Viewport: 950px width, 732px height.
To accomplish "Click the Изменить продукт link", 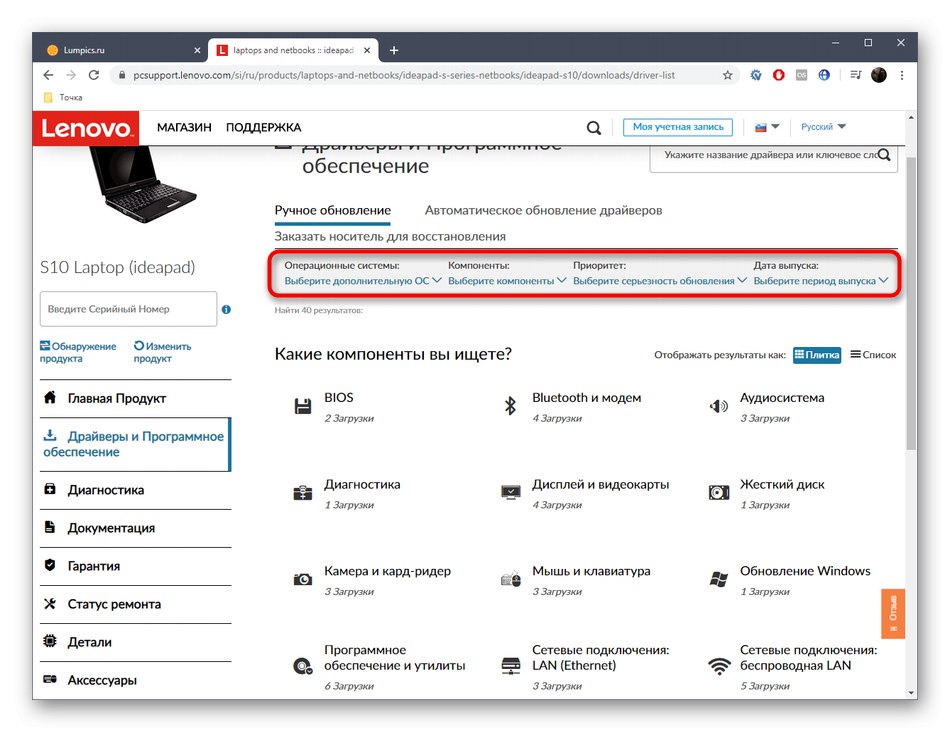I will (162, 353).
